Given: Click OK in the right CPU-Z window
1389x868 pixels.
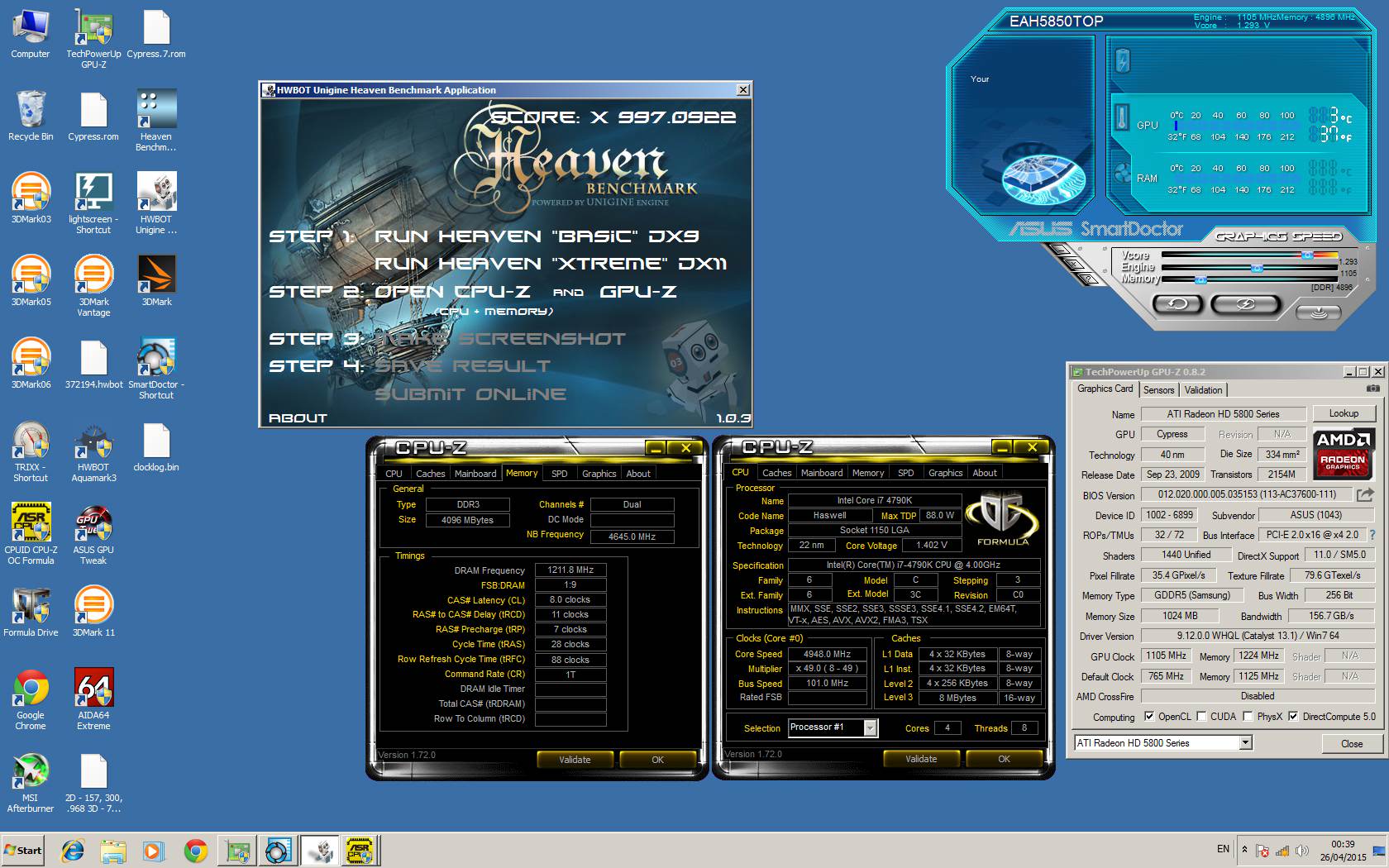Looking at the screenshot, I should [x=1004, y=759].
